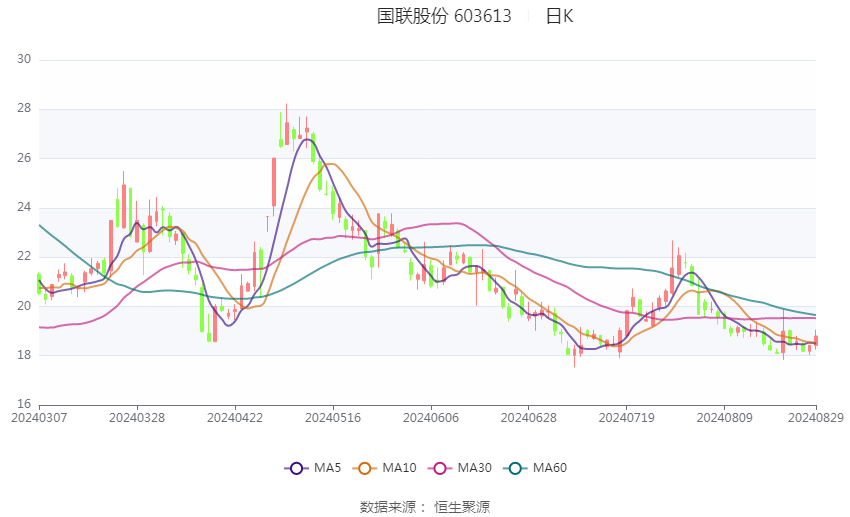The image size is (850, 517).
Task: Toggle the MA10 legend marker
Action: (365, 468)
